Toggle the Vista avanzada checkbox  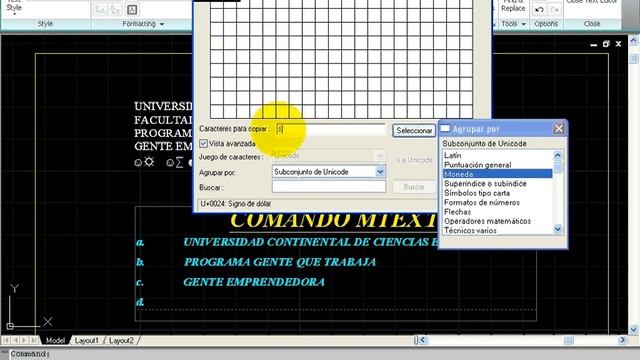[x=203, y=144]
